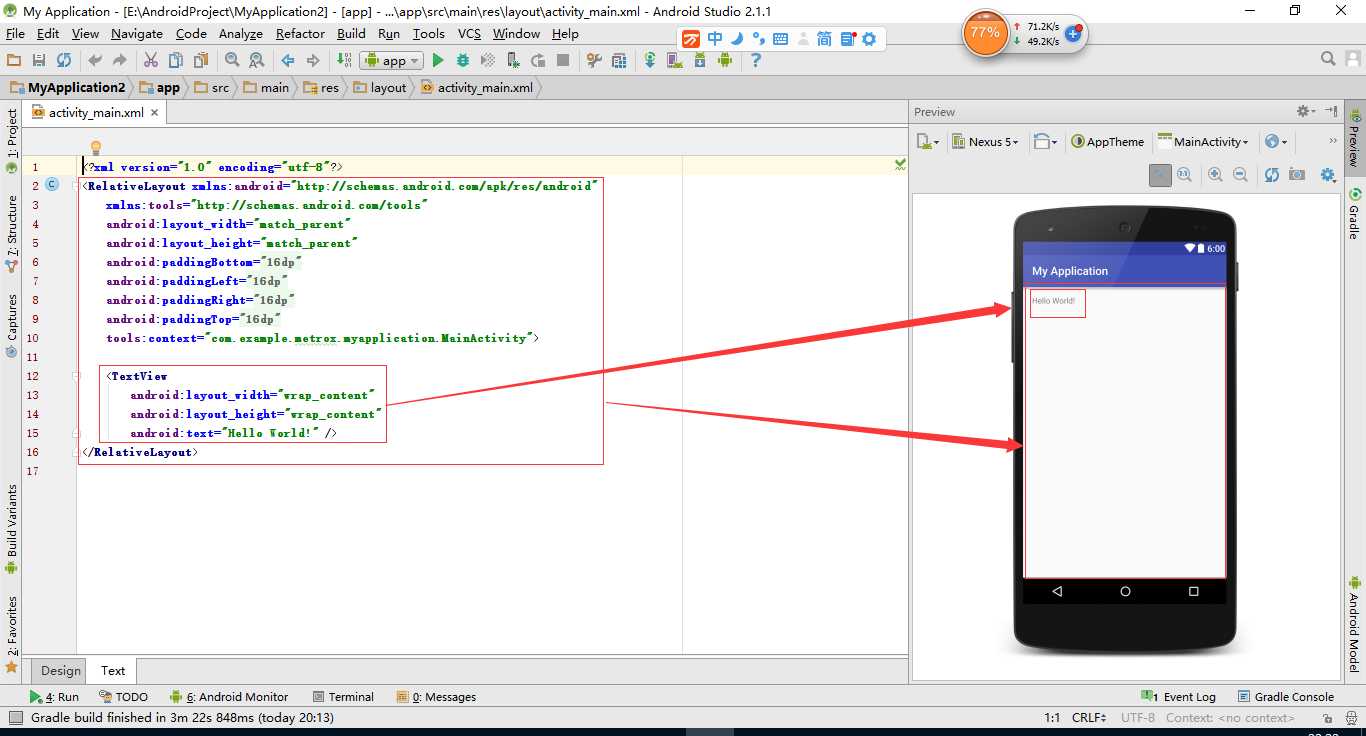
Task: Click the Open folder toolbar icon
Action: [14, 61]
